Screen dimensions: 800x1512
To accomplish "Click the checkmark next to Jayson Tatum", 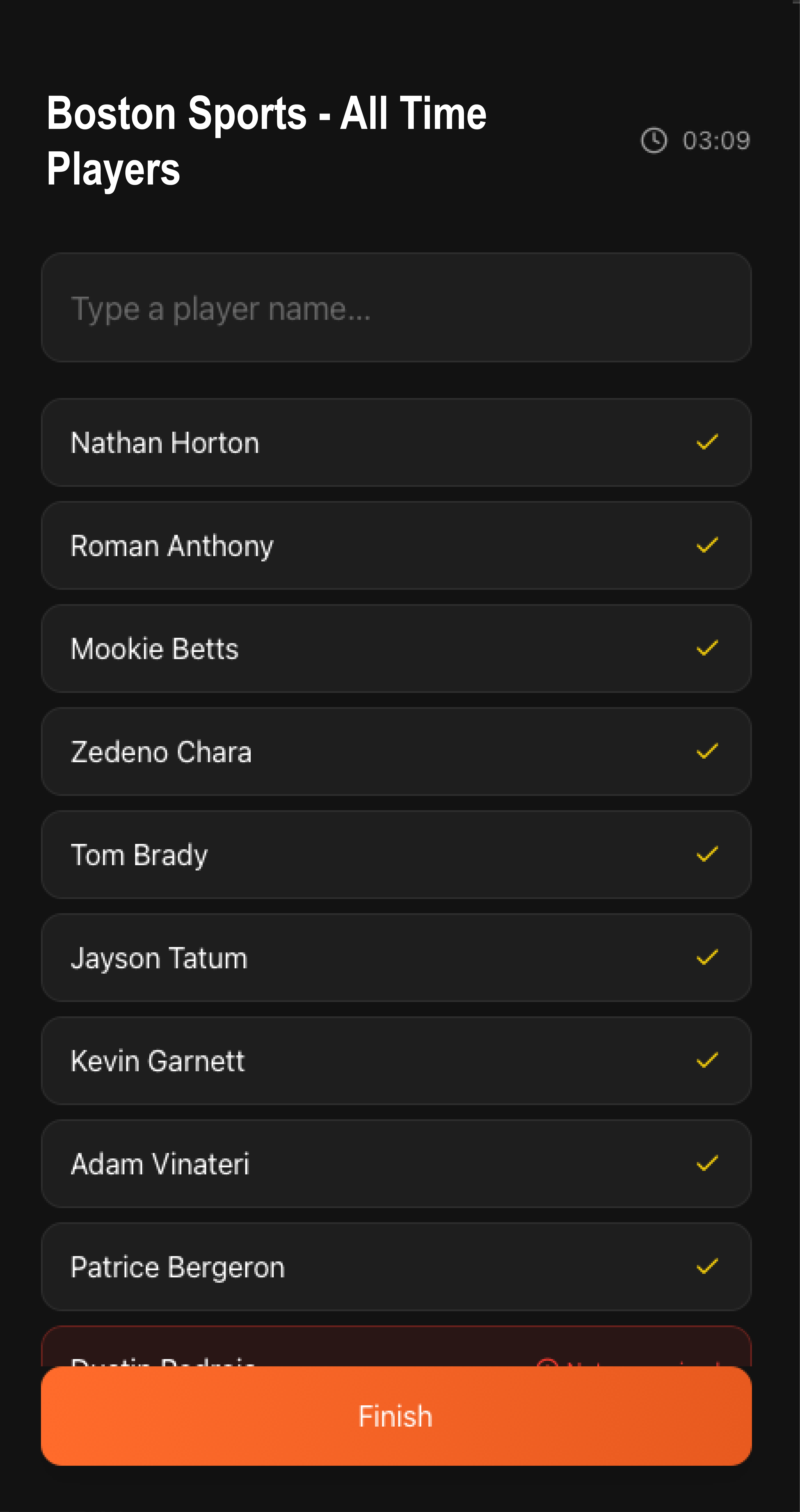I will [707, 957].
